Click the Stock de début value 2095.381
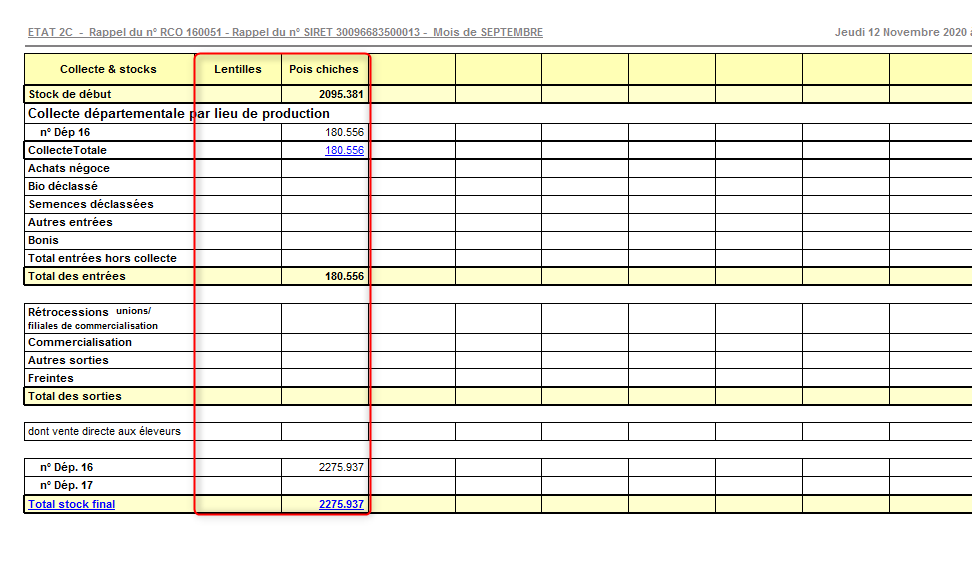This screenshot has height=572, width=972. [337, 94]
